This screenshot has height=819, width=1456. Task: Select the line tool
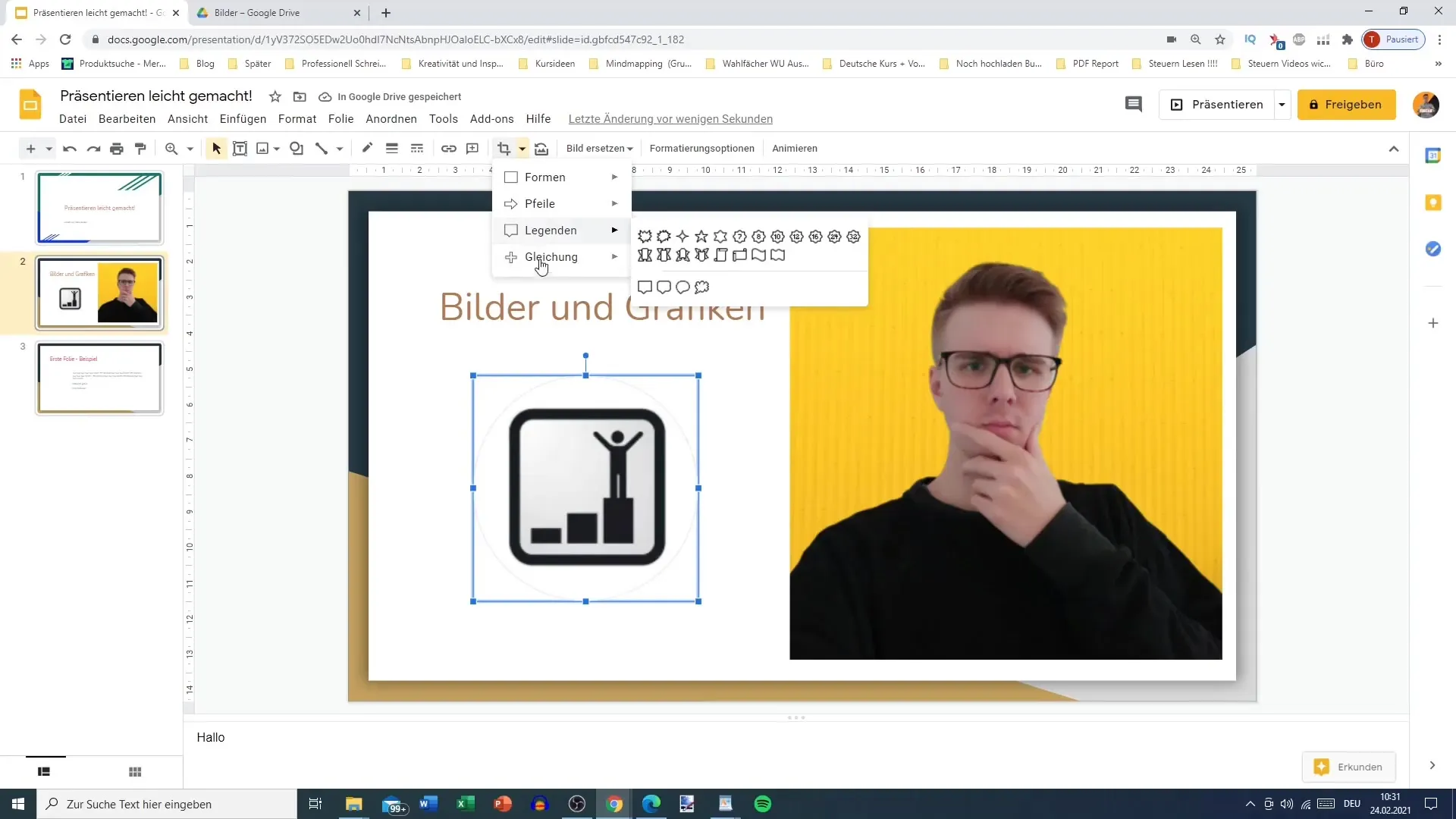[x=322, y=149]
